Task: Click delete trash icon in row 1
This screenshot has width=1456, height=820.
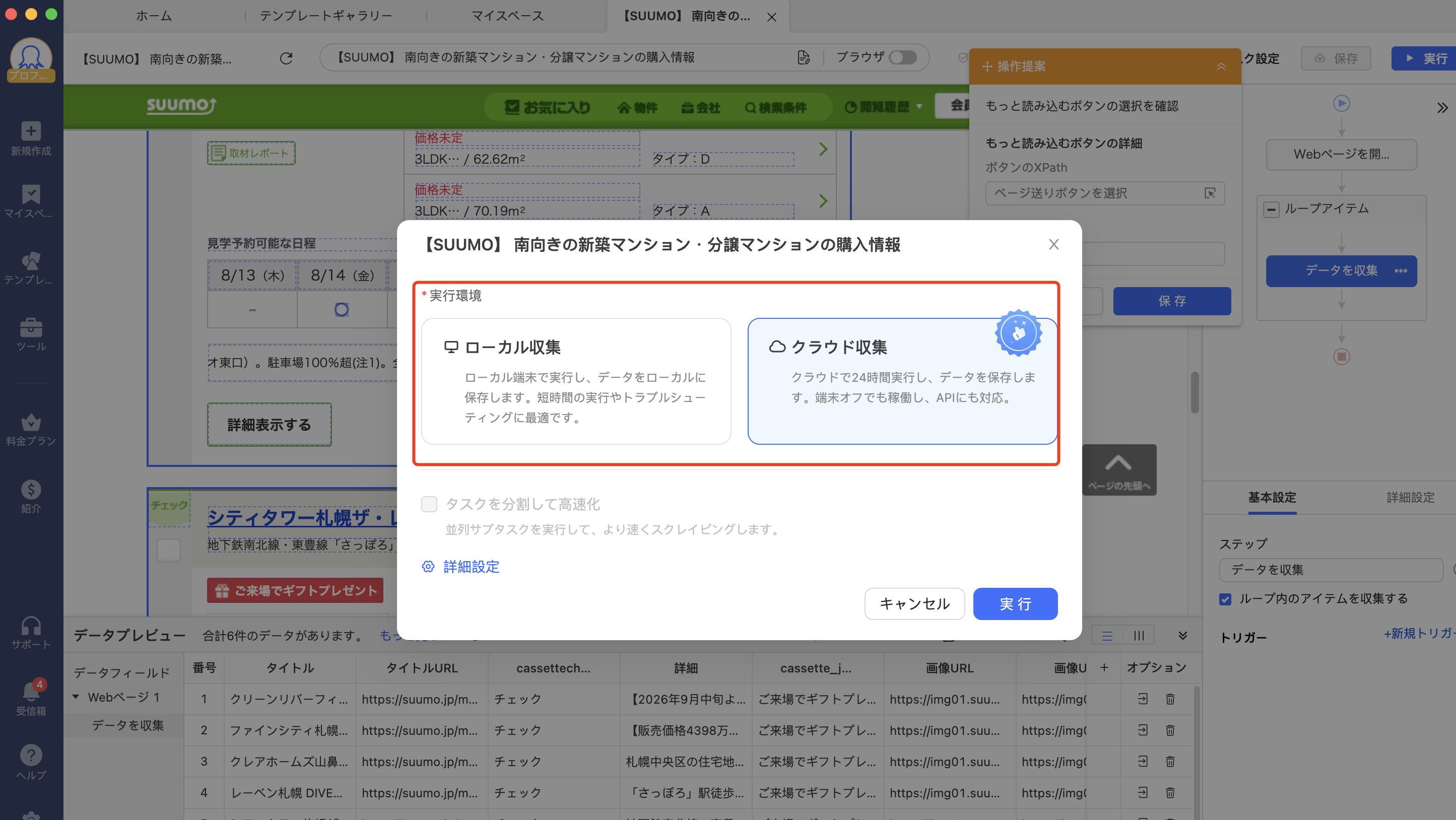Action: coord(1169,699)
